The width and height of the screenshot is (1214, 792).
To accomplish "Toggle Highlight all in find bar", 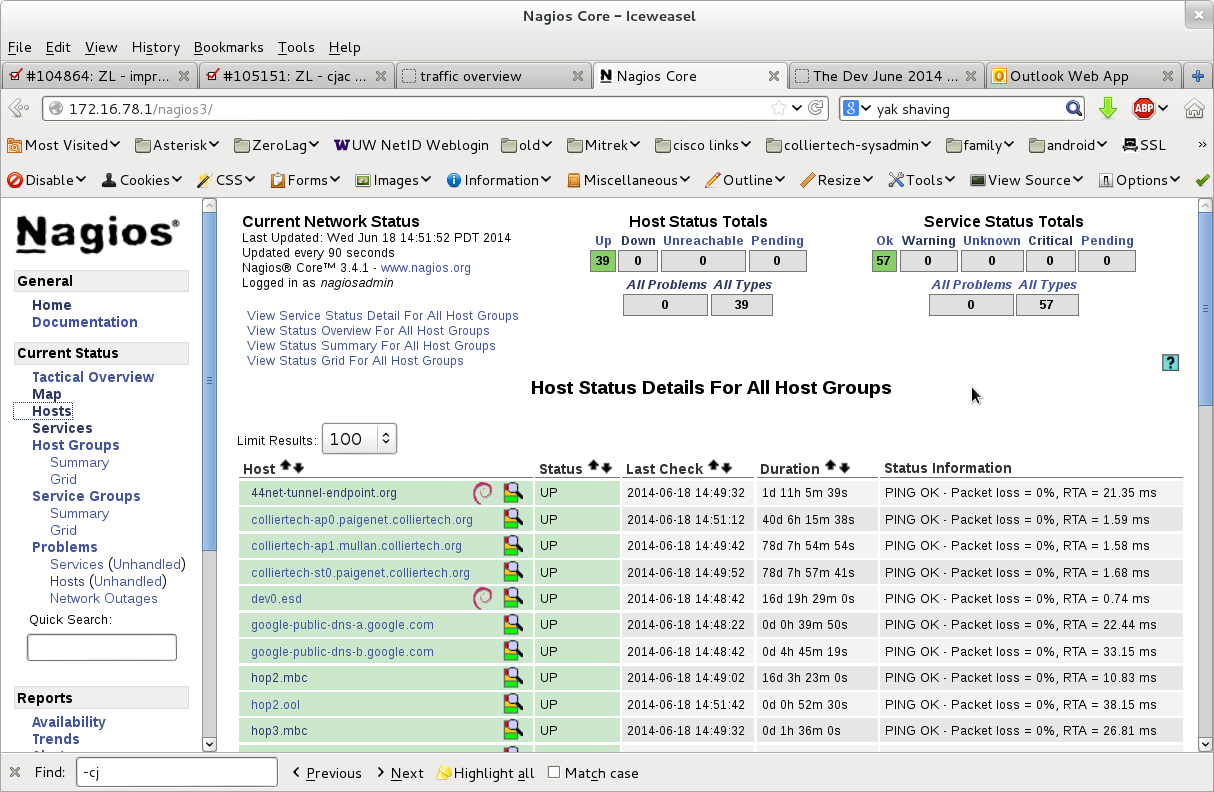I will [485, 773].
